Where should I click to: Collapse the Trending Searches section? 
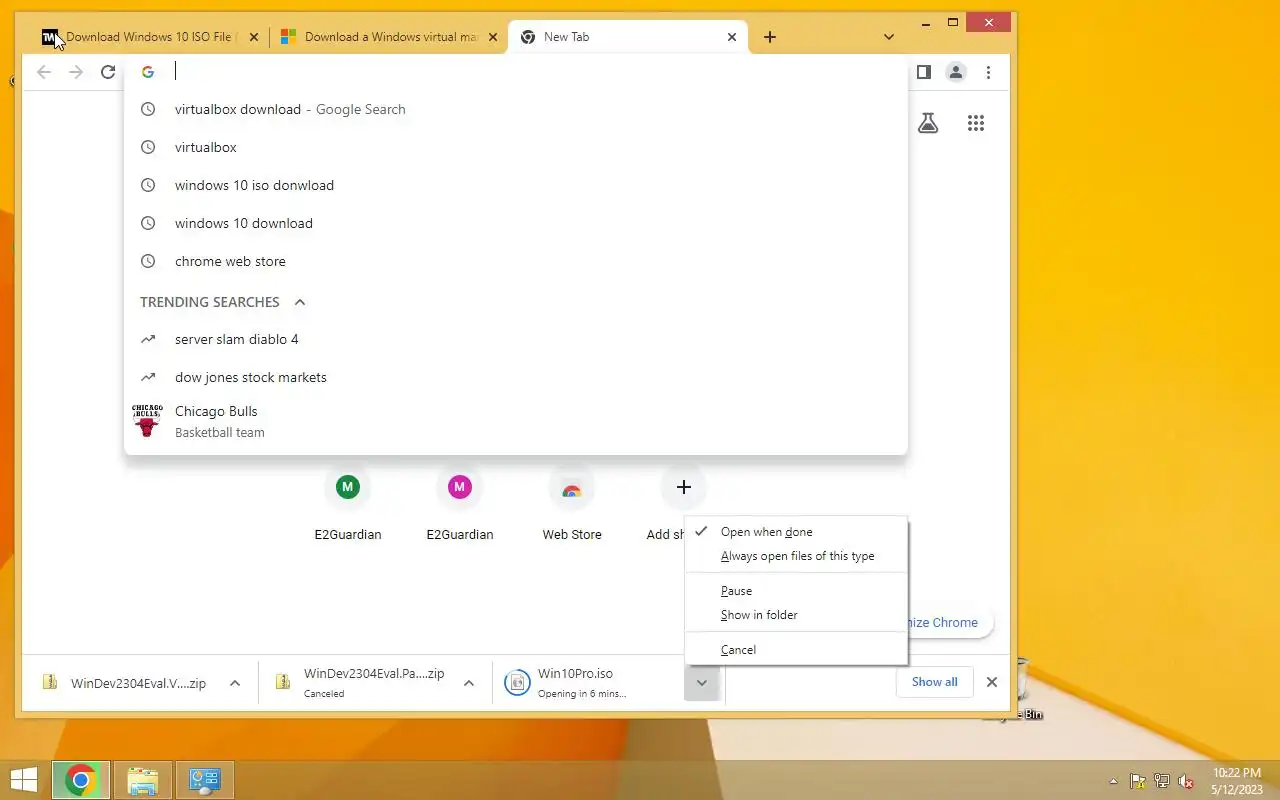[x=299, y=302]
